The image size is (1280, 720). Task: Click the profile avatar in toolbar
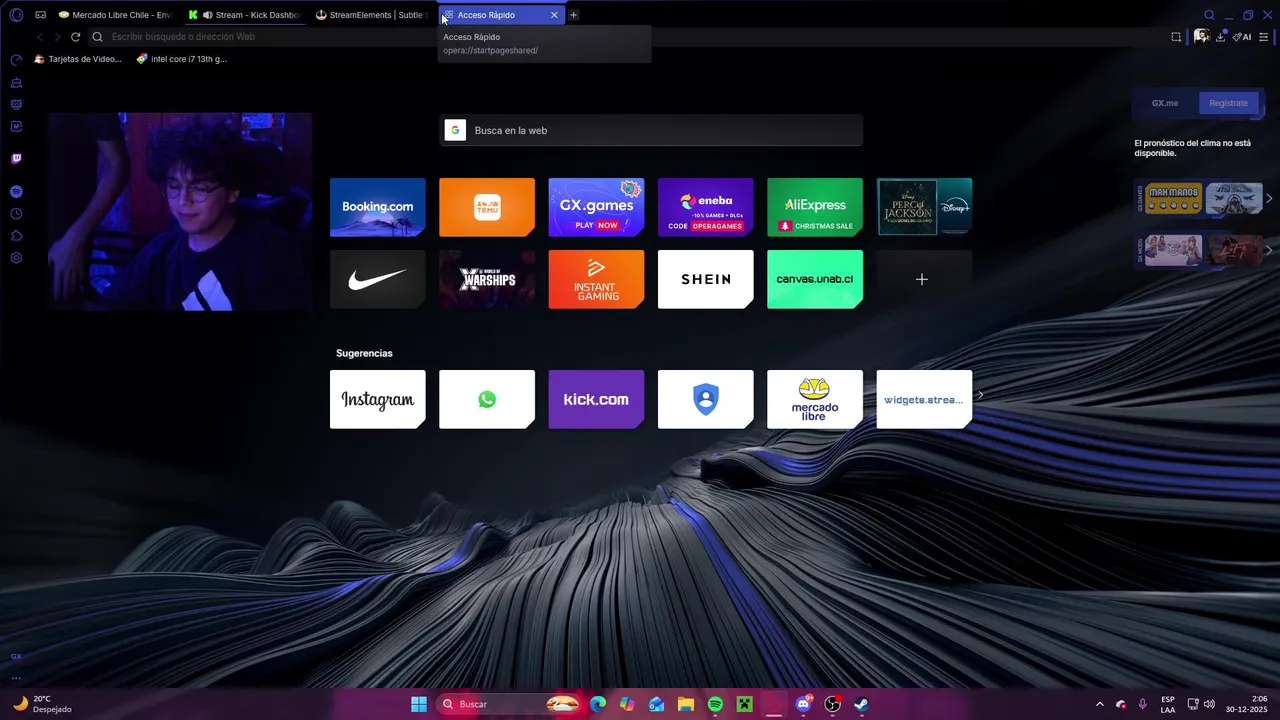point(1201,36)
